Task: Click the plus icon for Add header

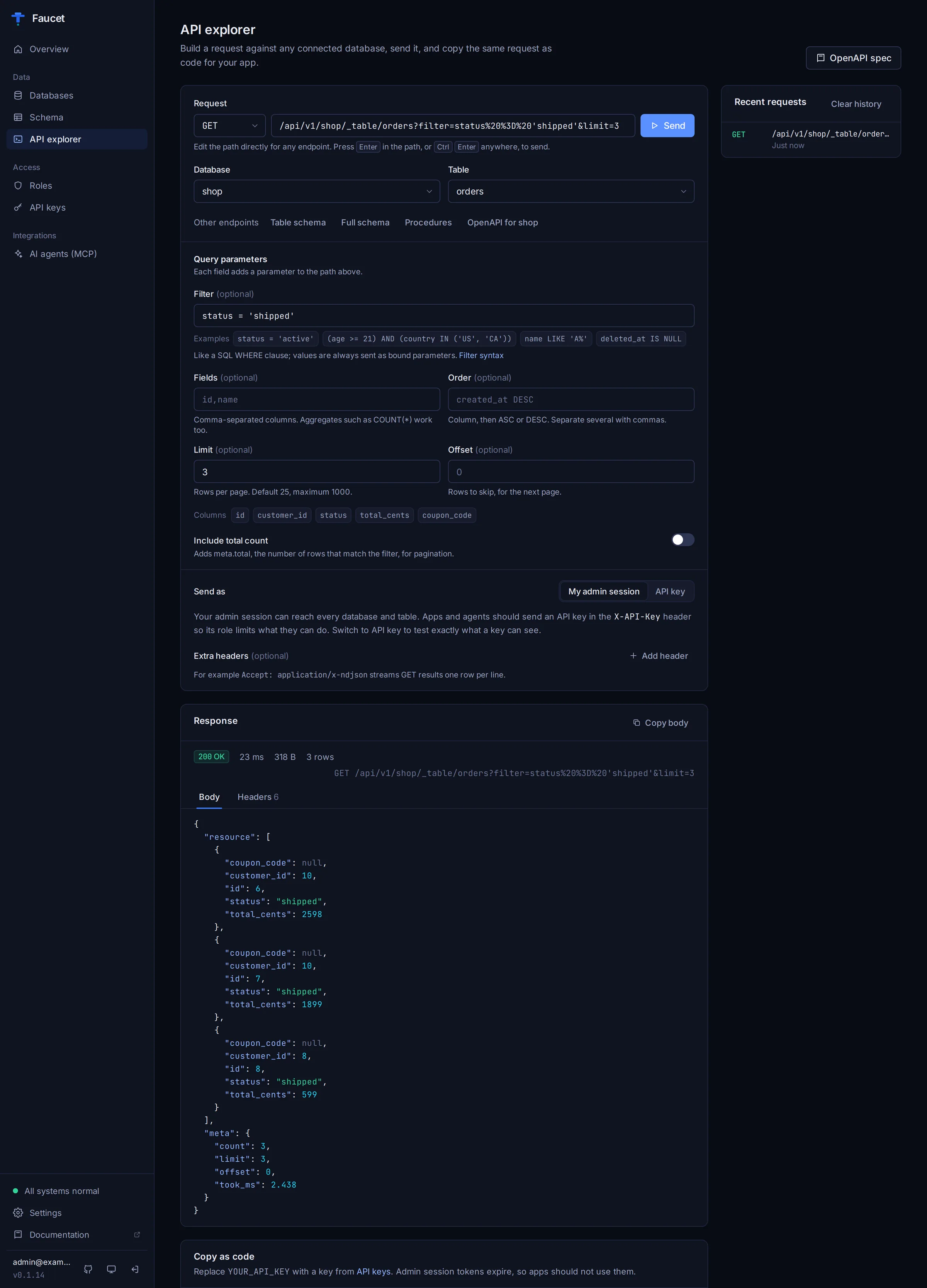Action: coord(633,656)
